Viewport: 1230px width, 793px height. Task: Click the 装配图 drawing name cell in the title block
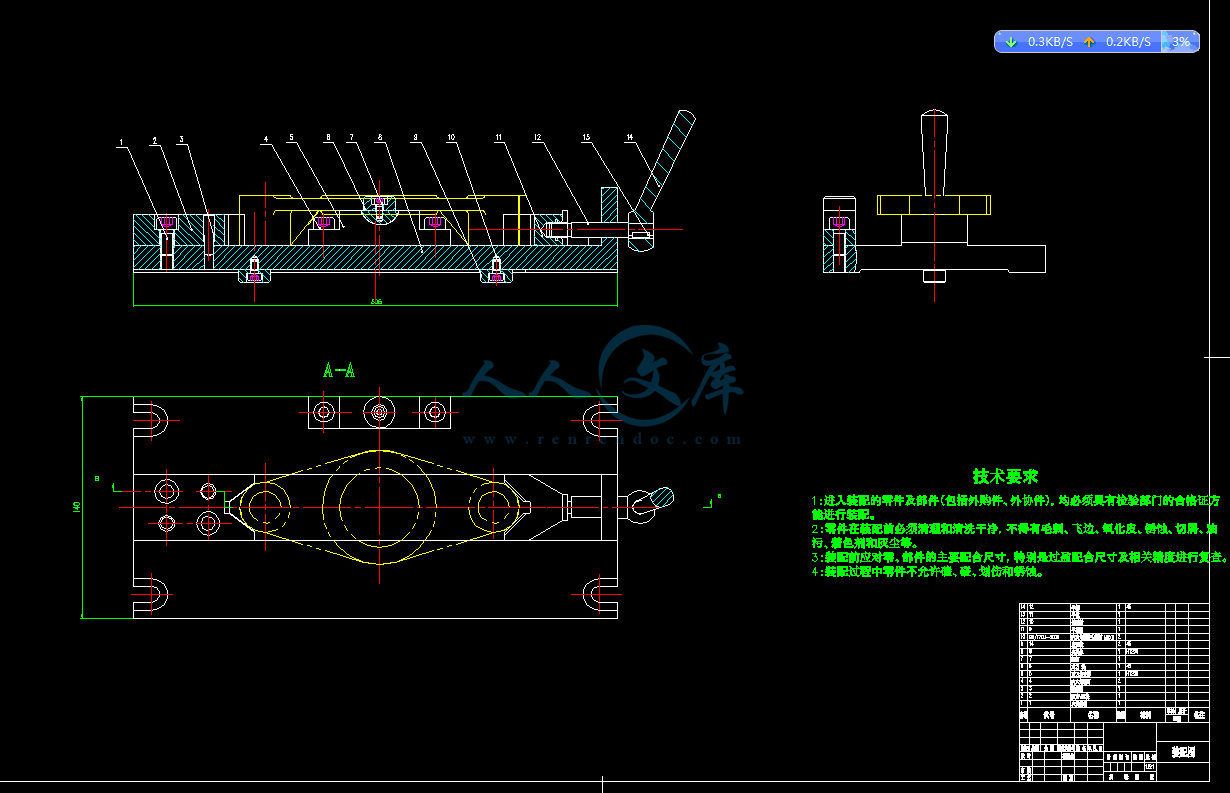point(1183,751)
